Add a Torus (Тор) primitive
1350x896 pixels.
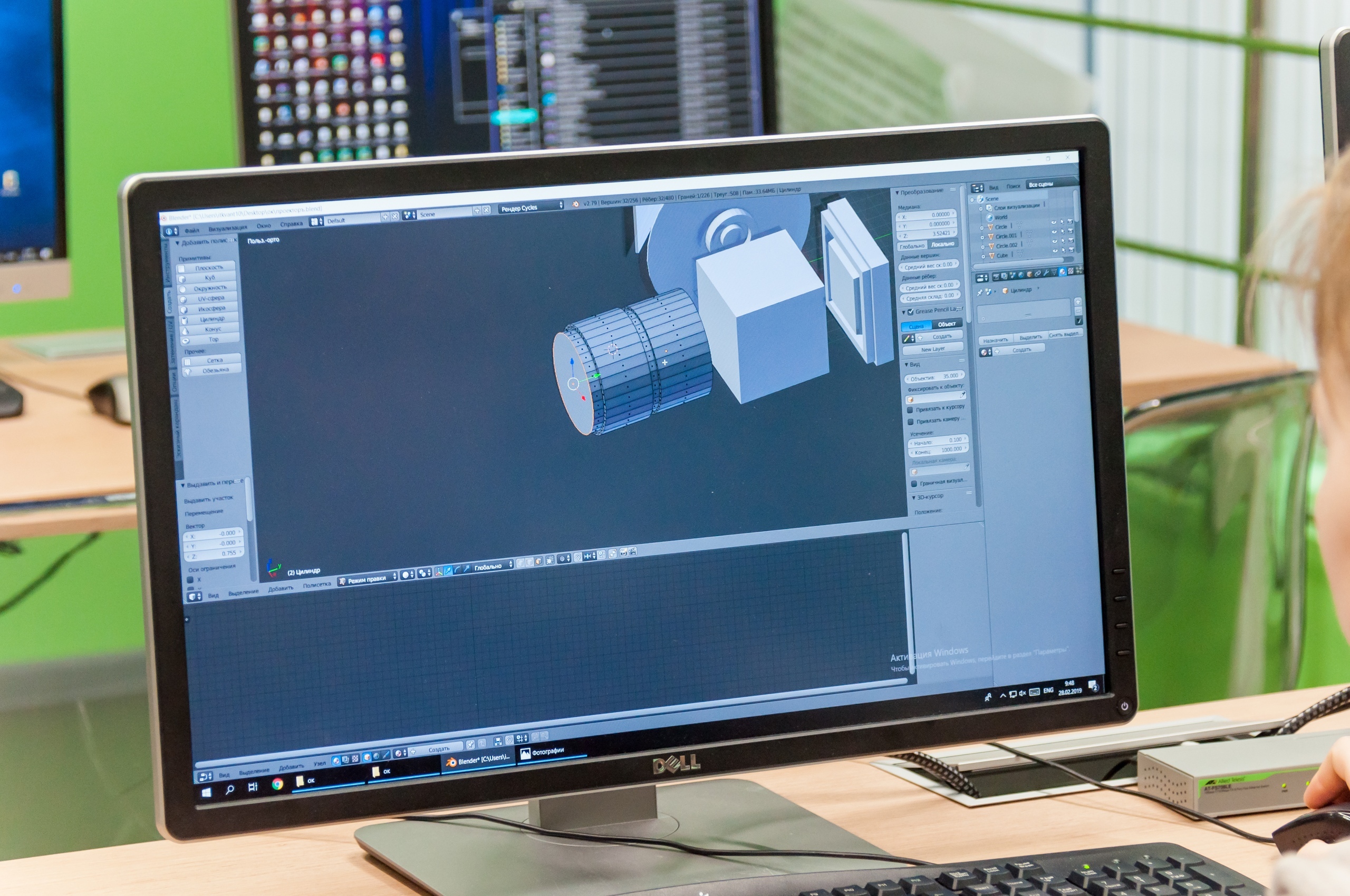(210, 339)
